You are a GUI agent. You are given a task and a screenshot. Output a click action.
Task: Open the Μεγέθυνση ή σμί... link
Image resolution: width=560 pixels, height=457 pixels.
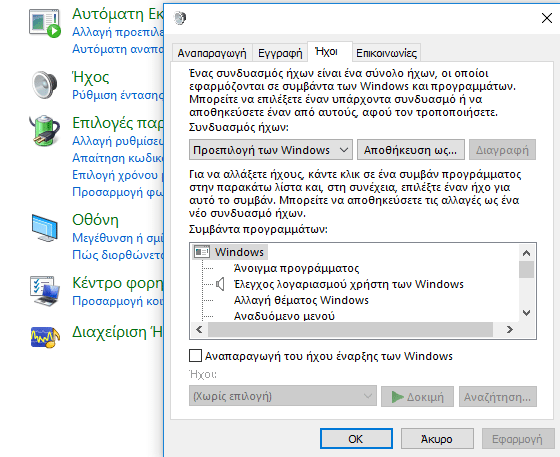coord(118,238)
